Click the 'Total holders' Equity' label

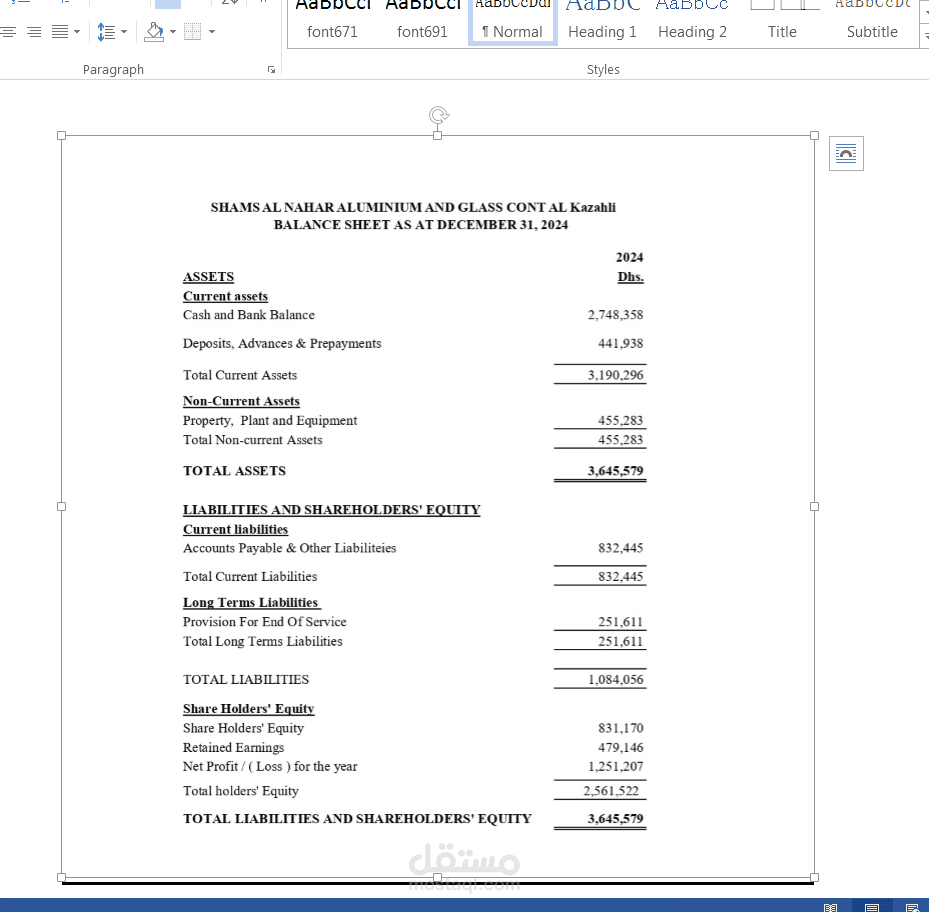pos(241,791)
